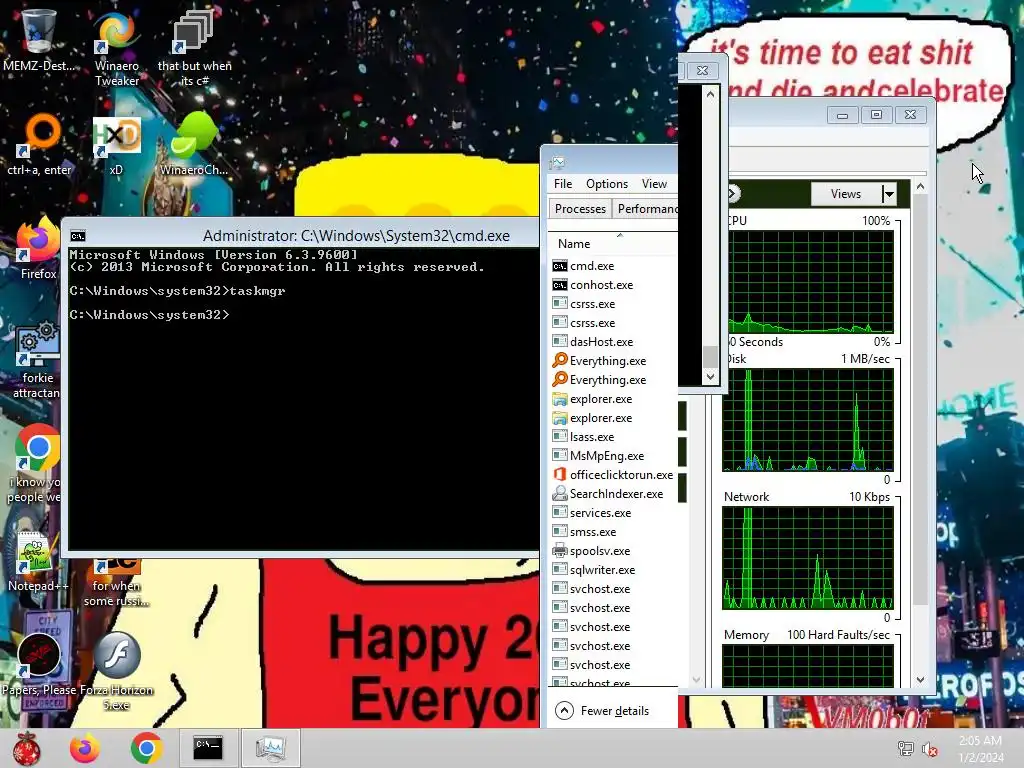
Task: Open the 'ctrl+a, enter' desktop shortcut
Action: (x=39, y=144)
